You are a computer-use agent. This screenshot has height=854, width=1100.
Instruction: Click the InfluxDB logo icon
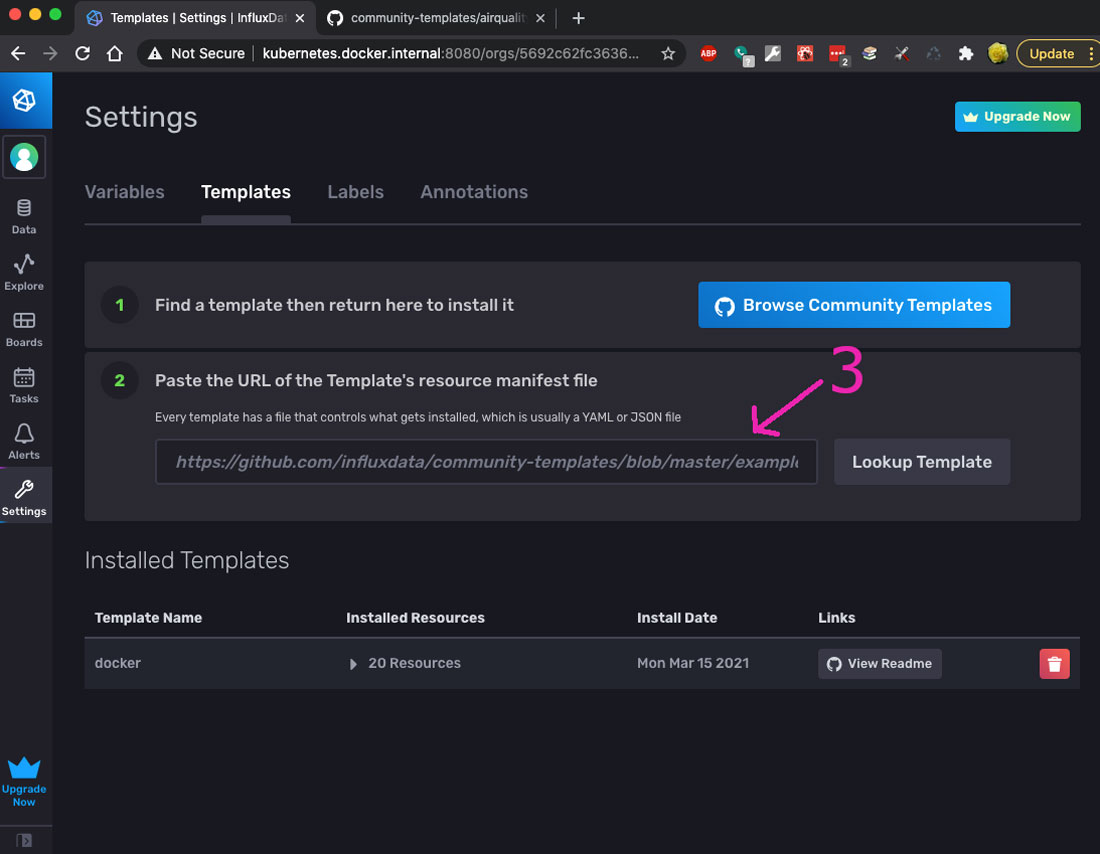[x=24, y=101]
